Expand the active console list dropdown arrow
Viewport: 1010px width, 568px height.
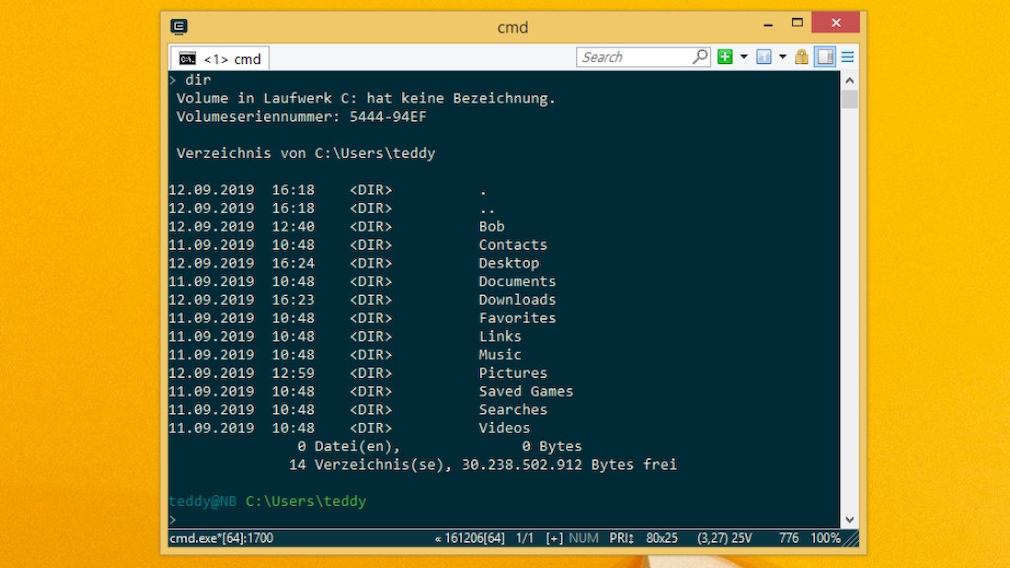tap(782, 57)
